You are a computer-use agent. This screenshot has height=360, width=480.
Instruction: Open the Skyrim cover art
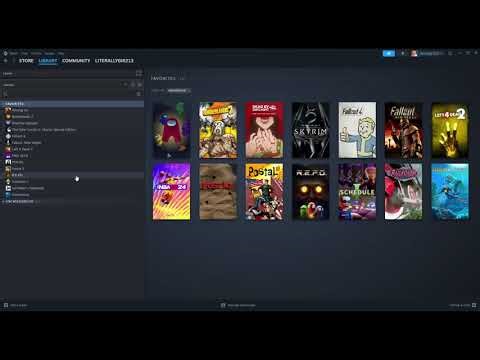(x=311, y=130)
